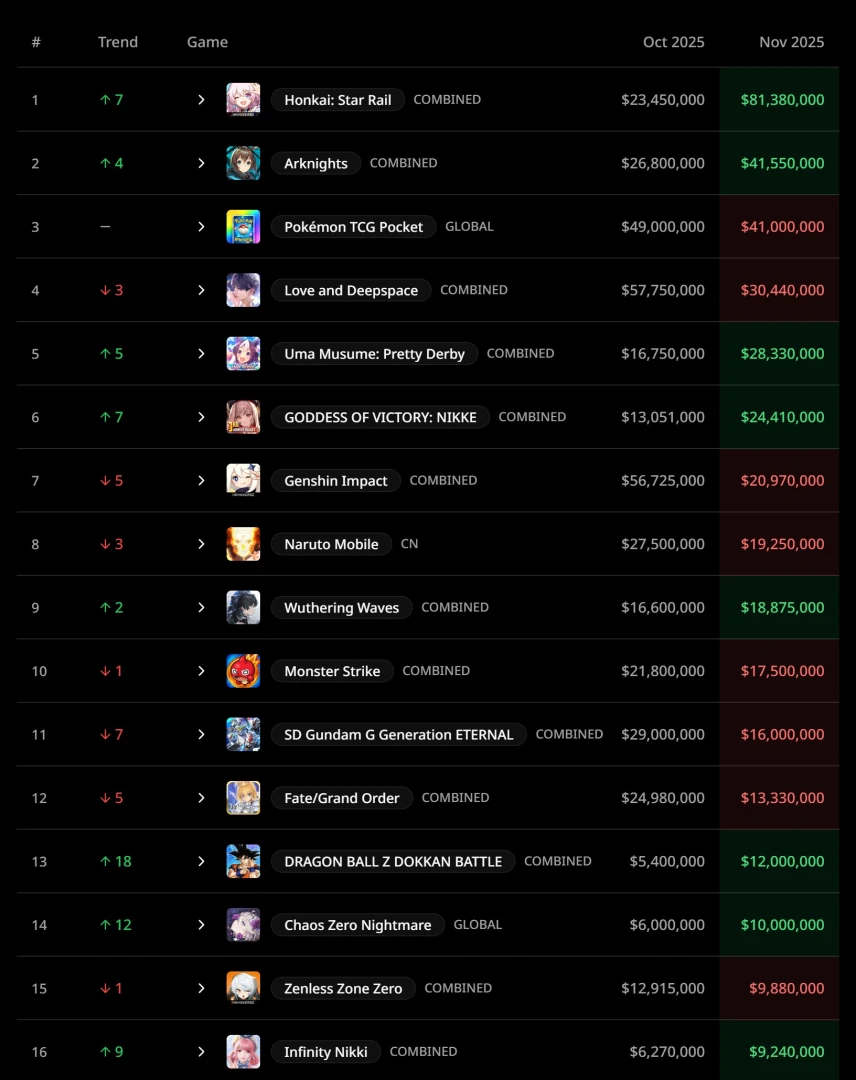
Task: Click the Genshin Impact game icon
Action: pos(243,481)
